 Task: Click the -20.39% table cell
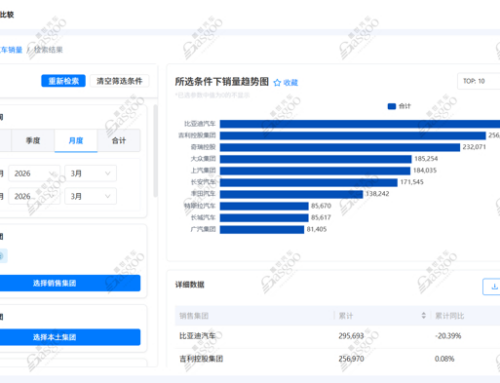[x=448, y=336]
